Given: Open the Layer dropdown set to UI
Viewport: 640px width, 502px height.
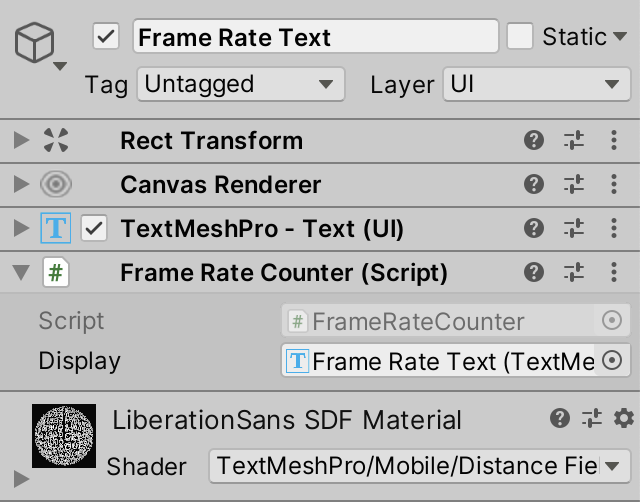Looking at the screenshot, I should [536, 84].
